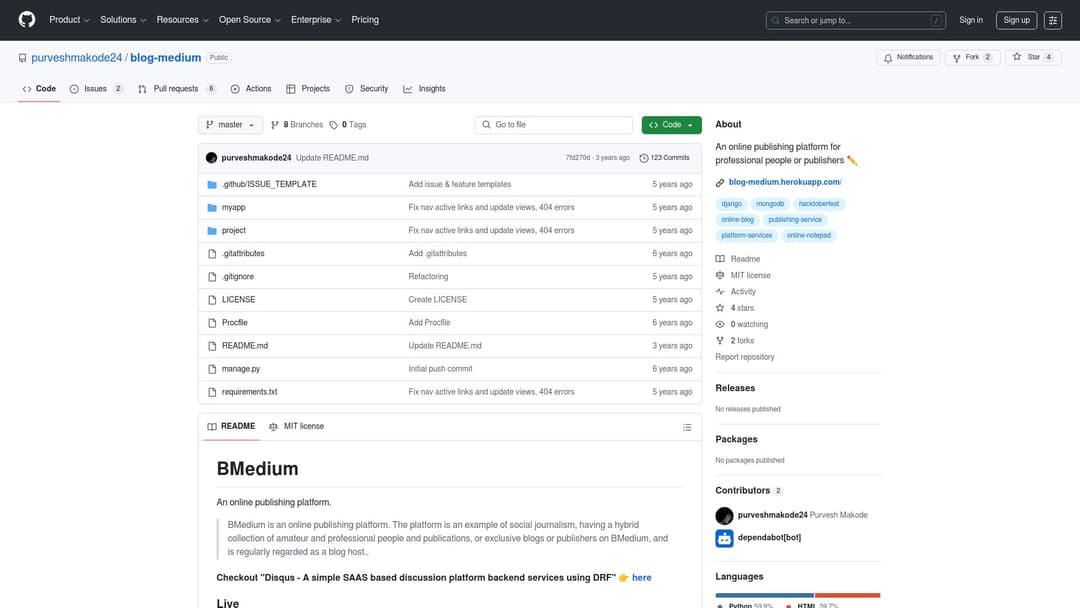Open commit message 'Initial push commit'
Image resolution: width=1080 pixels, height=608 pixels.
point(440,370)
